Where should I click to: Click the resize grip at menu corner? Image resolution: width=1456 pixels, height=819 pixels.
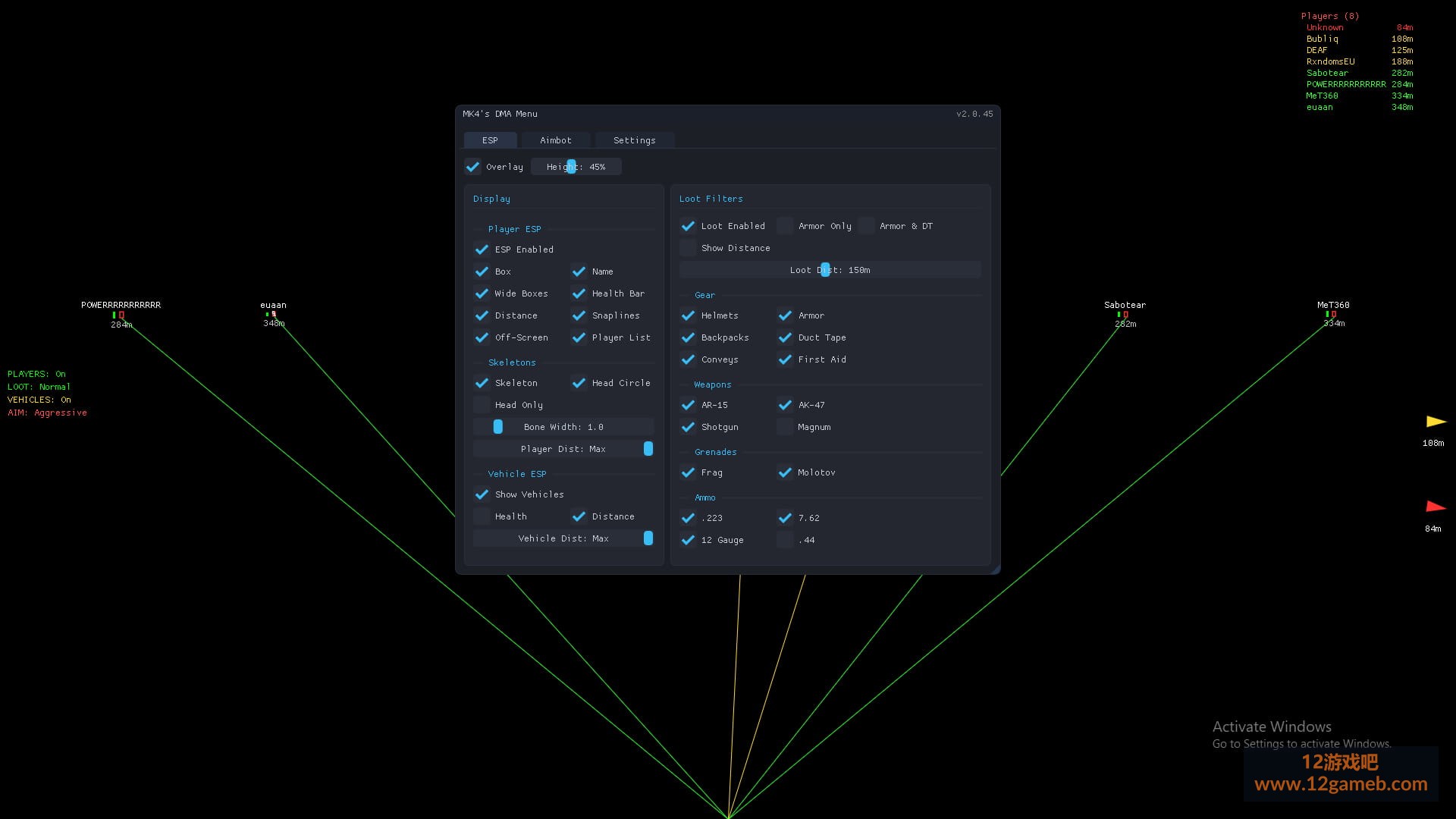[x=995, y=569]
